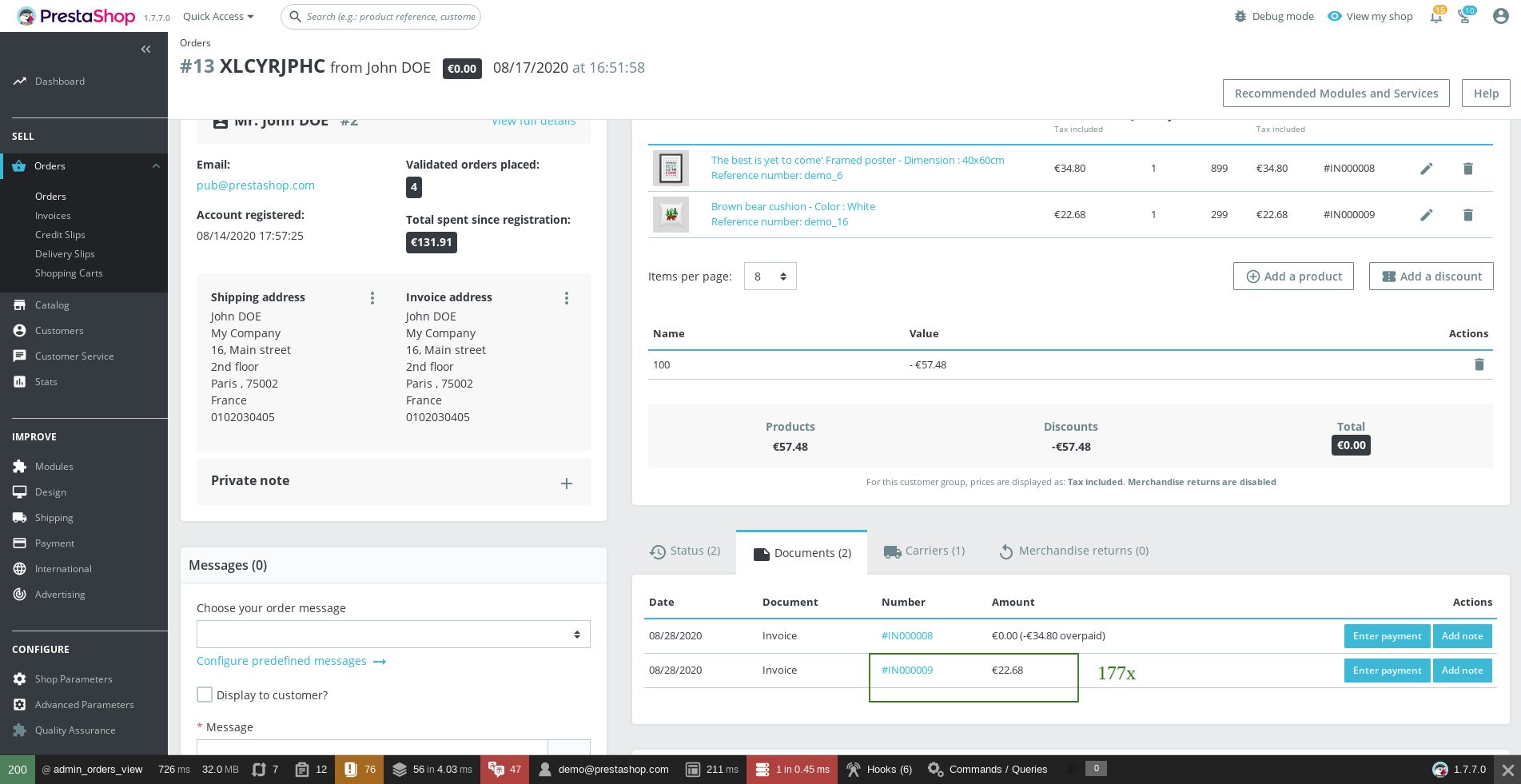Screen dimensions: 1521x784
Task: Open Payment settings
Action: click(x=54, y=543)
